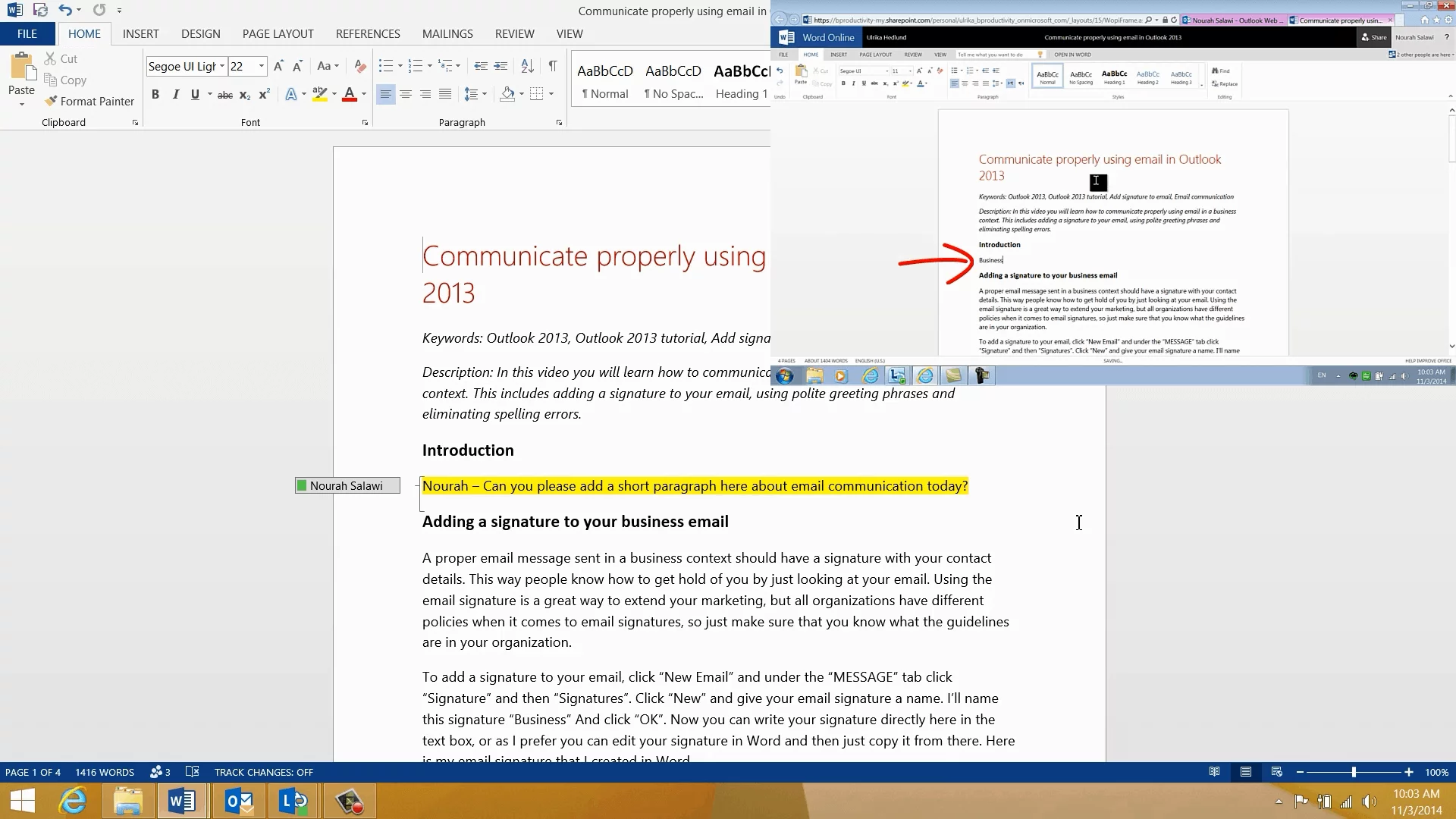Image resolution: width=1456 pixels, height=819 pixels.
Task: Show paragraph marks with pilcrow icon
Action: pyautogui.click(x=553, y=66)
